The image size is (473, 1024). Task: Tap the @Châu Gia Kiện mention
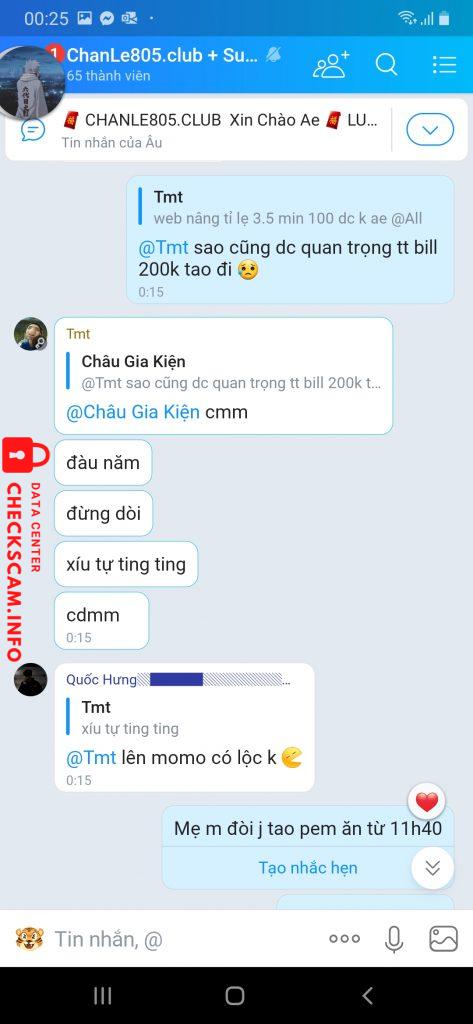point(133,413)
